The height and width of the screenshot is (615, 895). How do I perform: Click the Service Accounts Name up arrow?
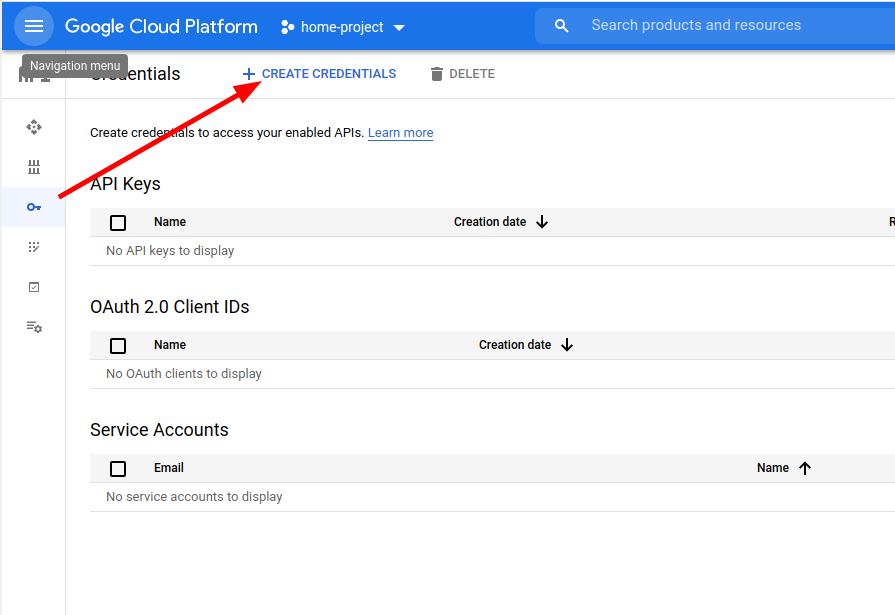(x=805, y=468)
